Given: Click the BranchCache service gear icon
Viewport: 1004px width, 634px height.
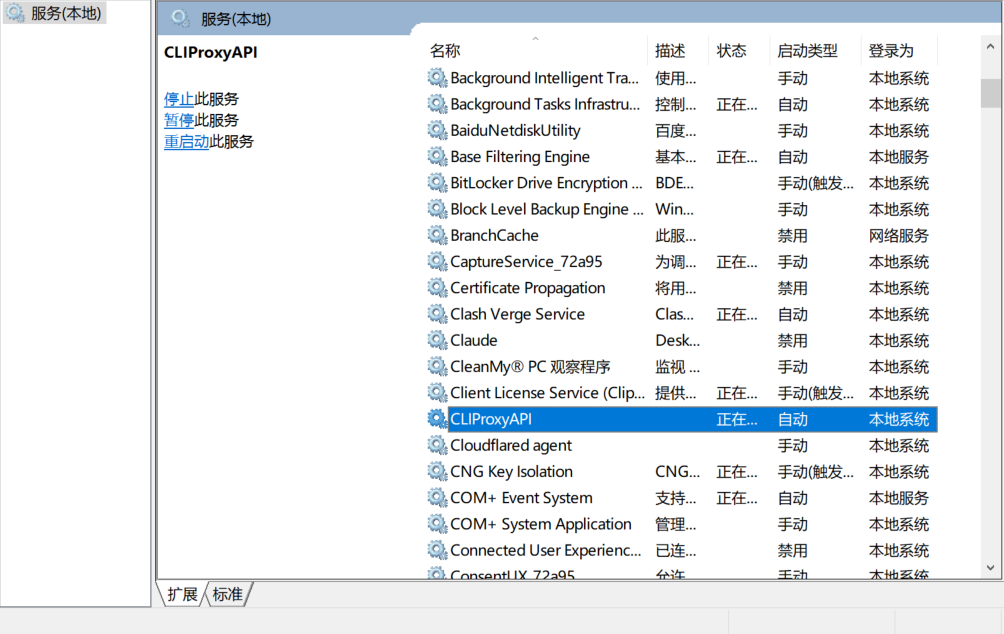Looking at the screenshot, I should pyautogui.click(x=437, y=236).
